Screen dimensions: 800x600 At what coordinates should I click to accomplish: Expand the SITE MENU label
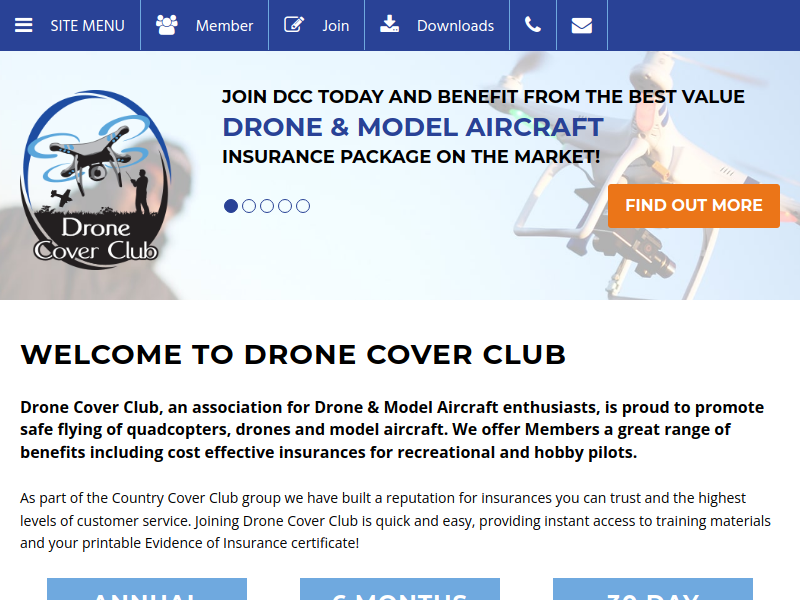(87, 26)
